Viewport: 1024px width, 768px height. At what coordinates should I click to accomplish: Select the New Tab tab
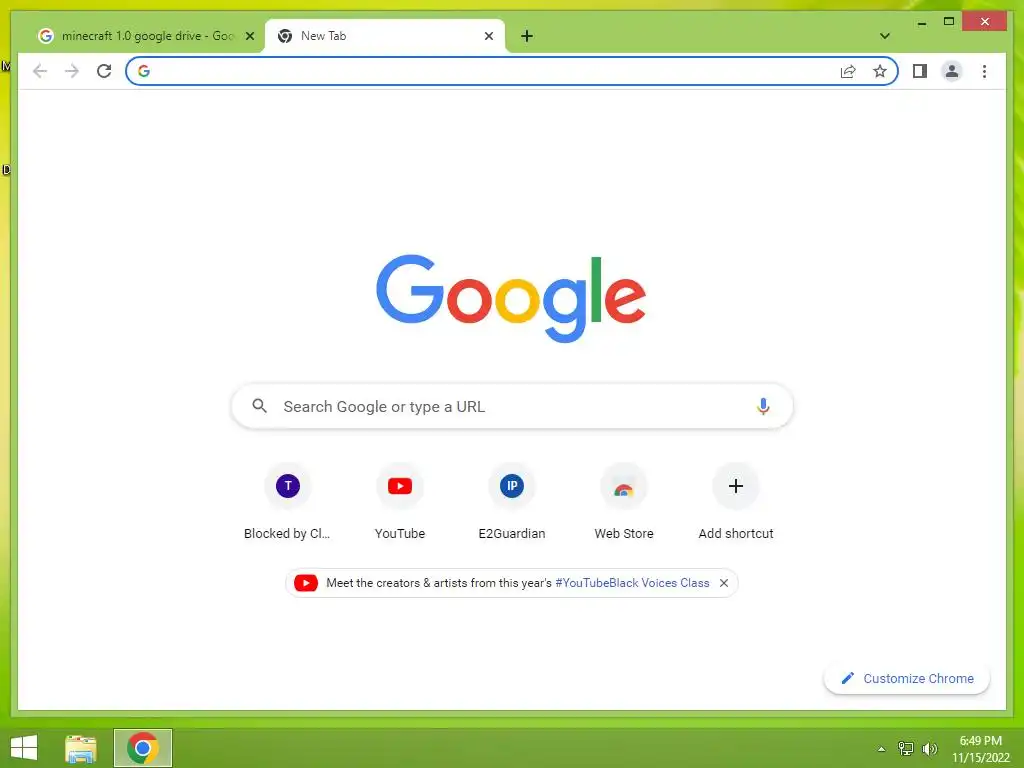pyautogui.click(x=385, y=36)
